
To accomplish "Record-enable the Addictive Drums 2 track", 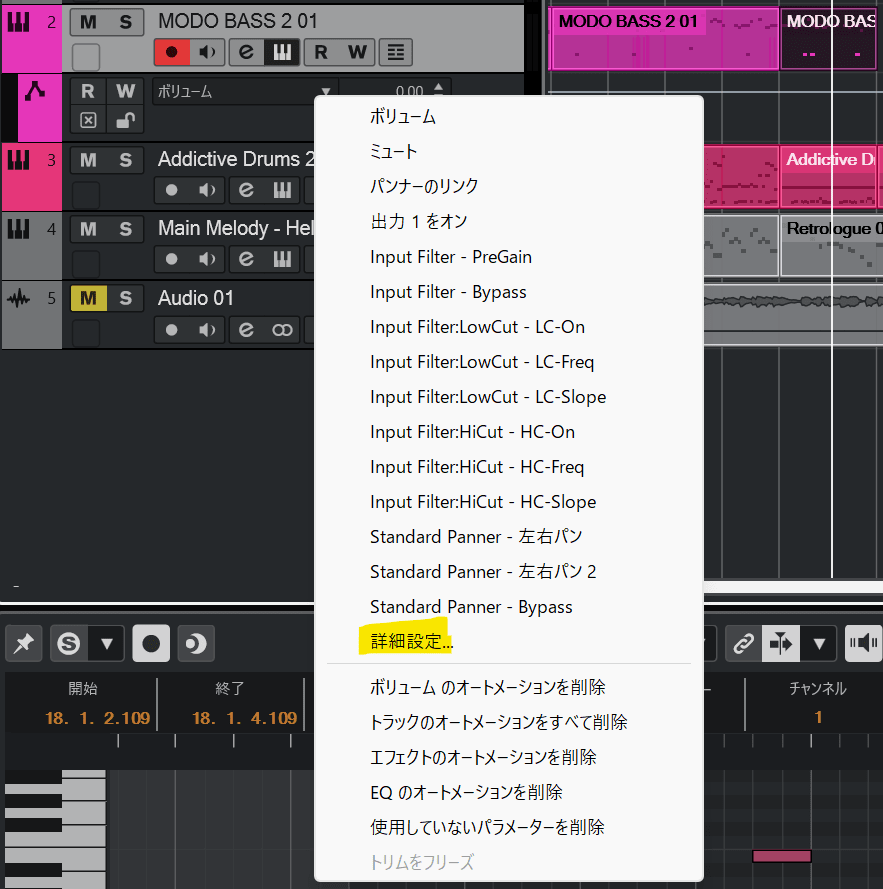I will [171, 190].
